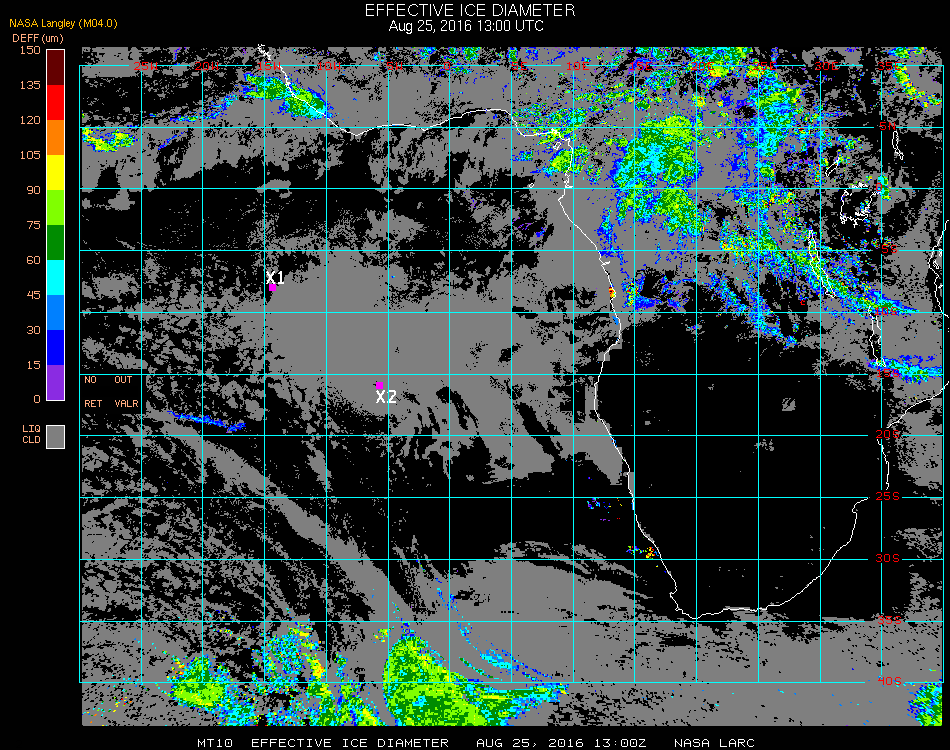
Task: Click the 'OUT VALR' legend label
Action: (126, 391)
